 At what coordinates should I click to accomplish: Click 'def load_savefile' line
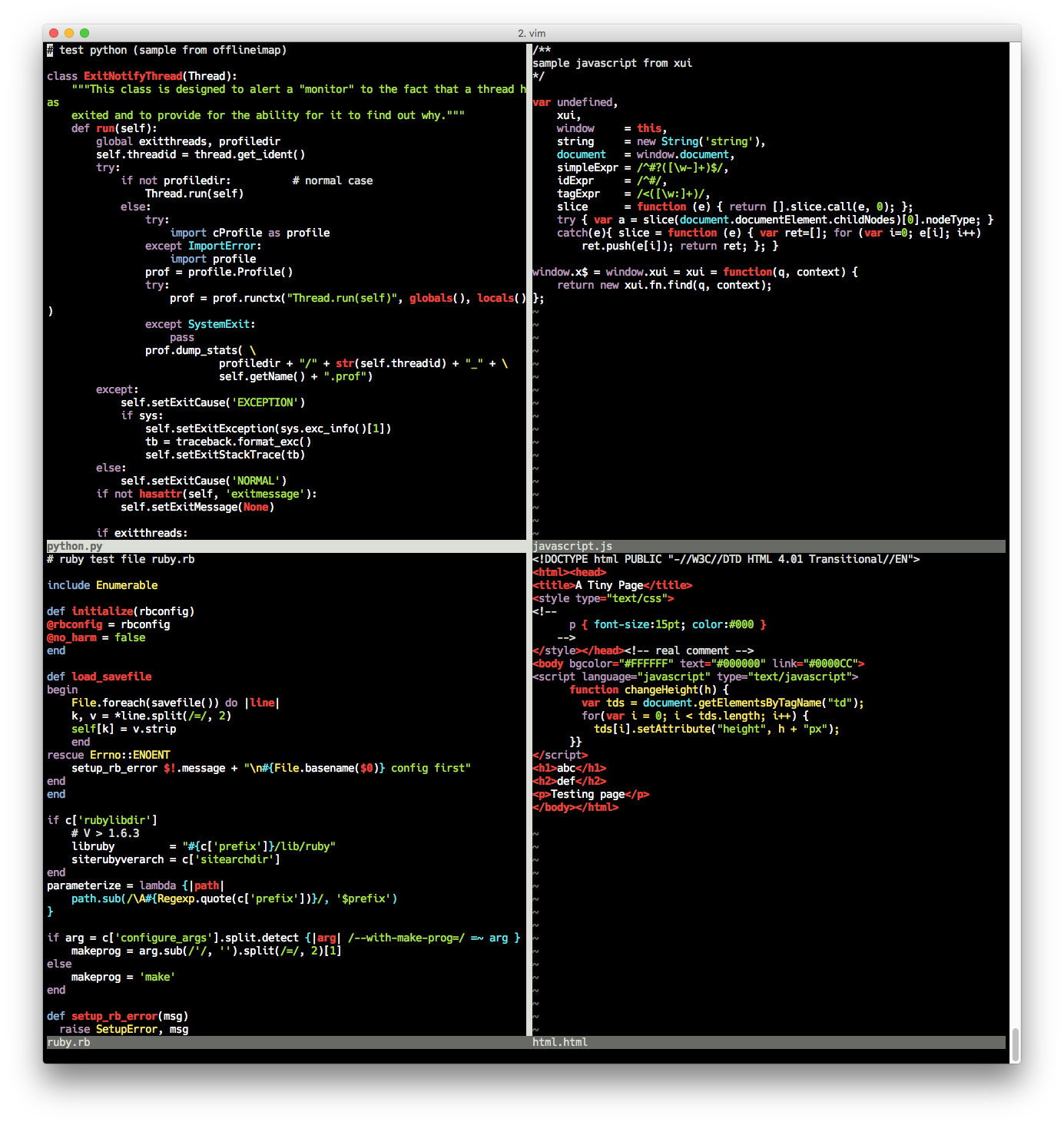(x=99, y=677)
